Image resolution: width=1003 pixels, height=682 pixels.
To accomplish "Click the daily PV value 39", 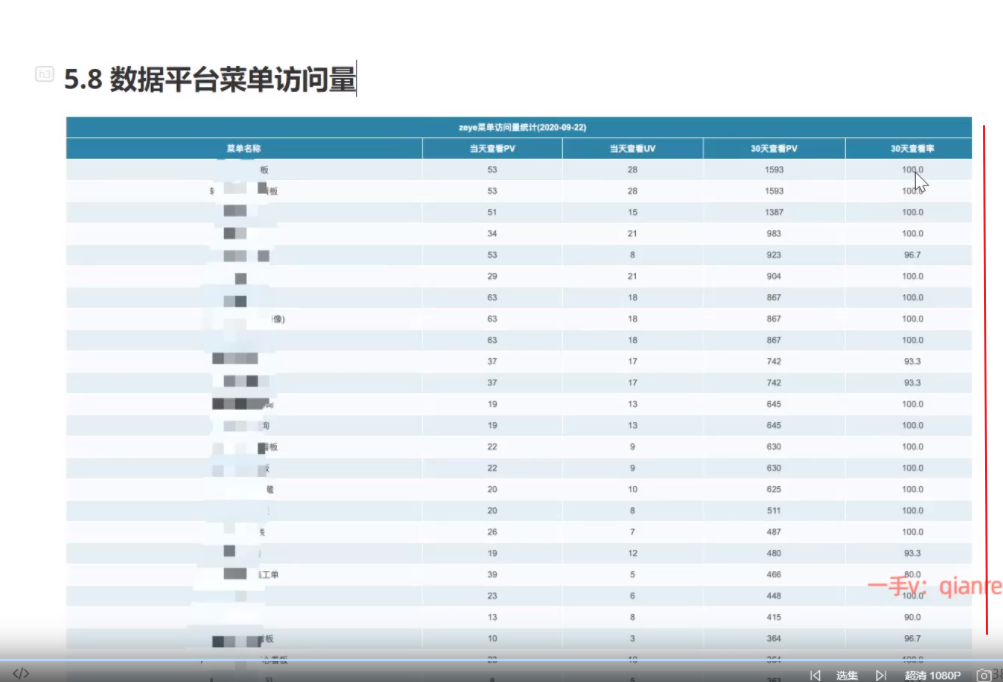I will click(492, 575).
